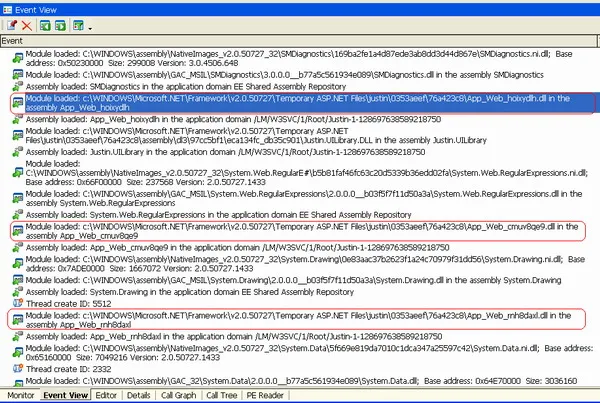600x403 pixels.
Task: Open the filter dropdown arrow in the toolbar
Action: 90,28
